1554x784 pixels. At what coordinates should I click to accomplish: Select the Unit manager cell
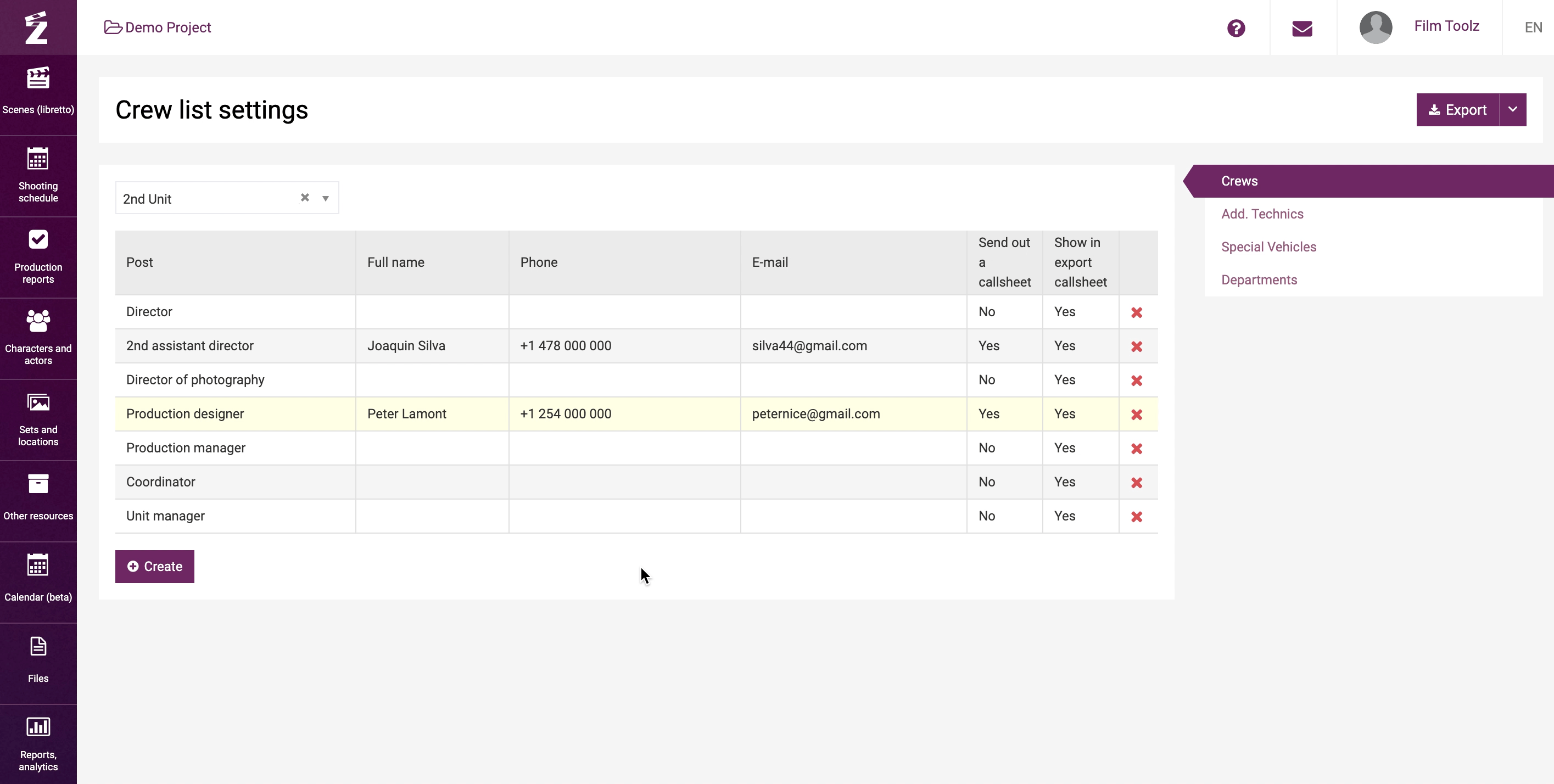(235, 516)
